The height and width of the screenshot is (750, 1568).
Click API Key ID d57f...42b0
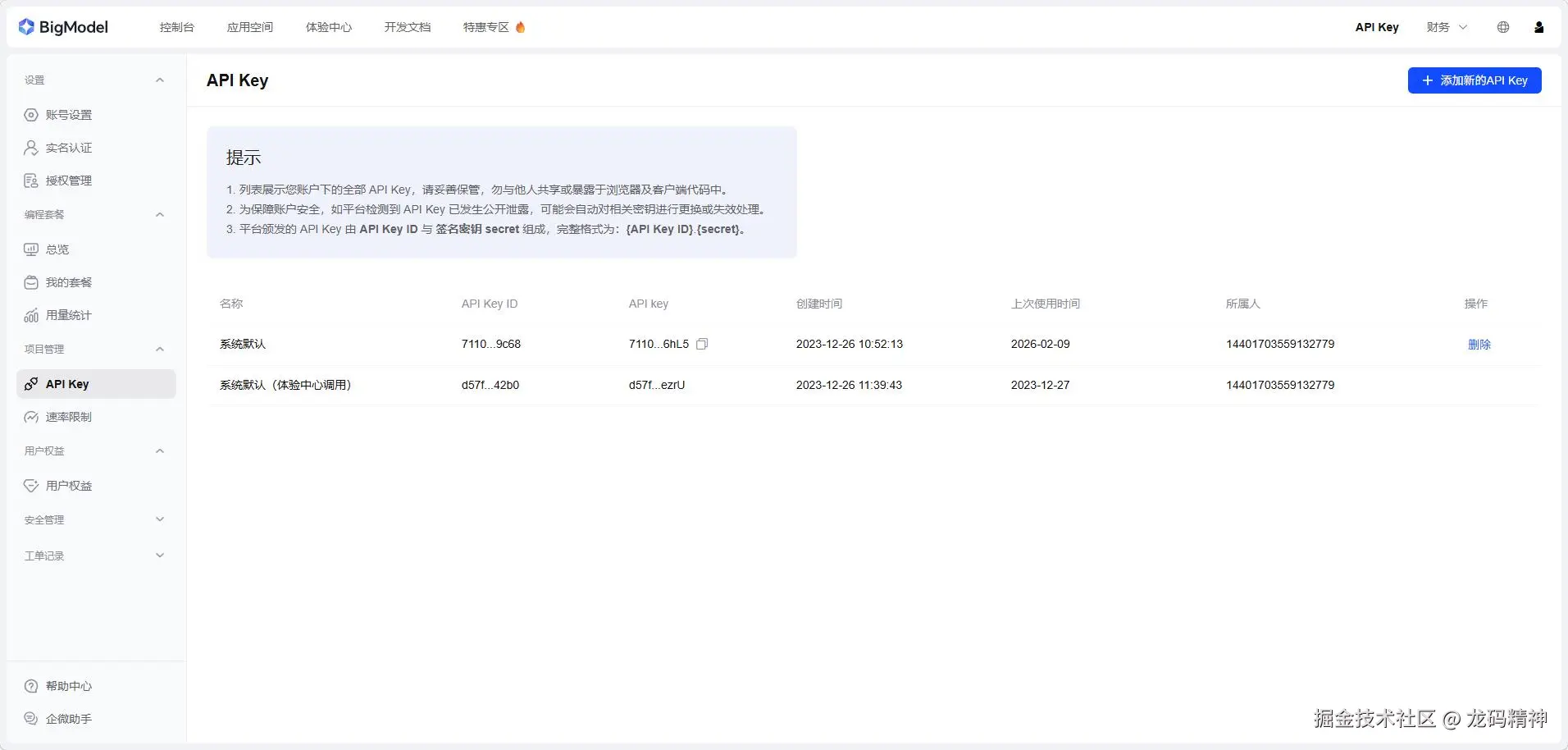[x=490, y=385]
